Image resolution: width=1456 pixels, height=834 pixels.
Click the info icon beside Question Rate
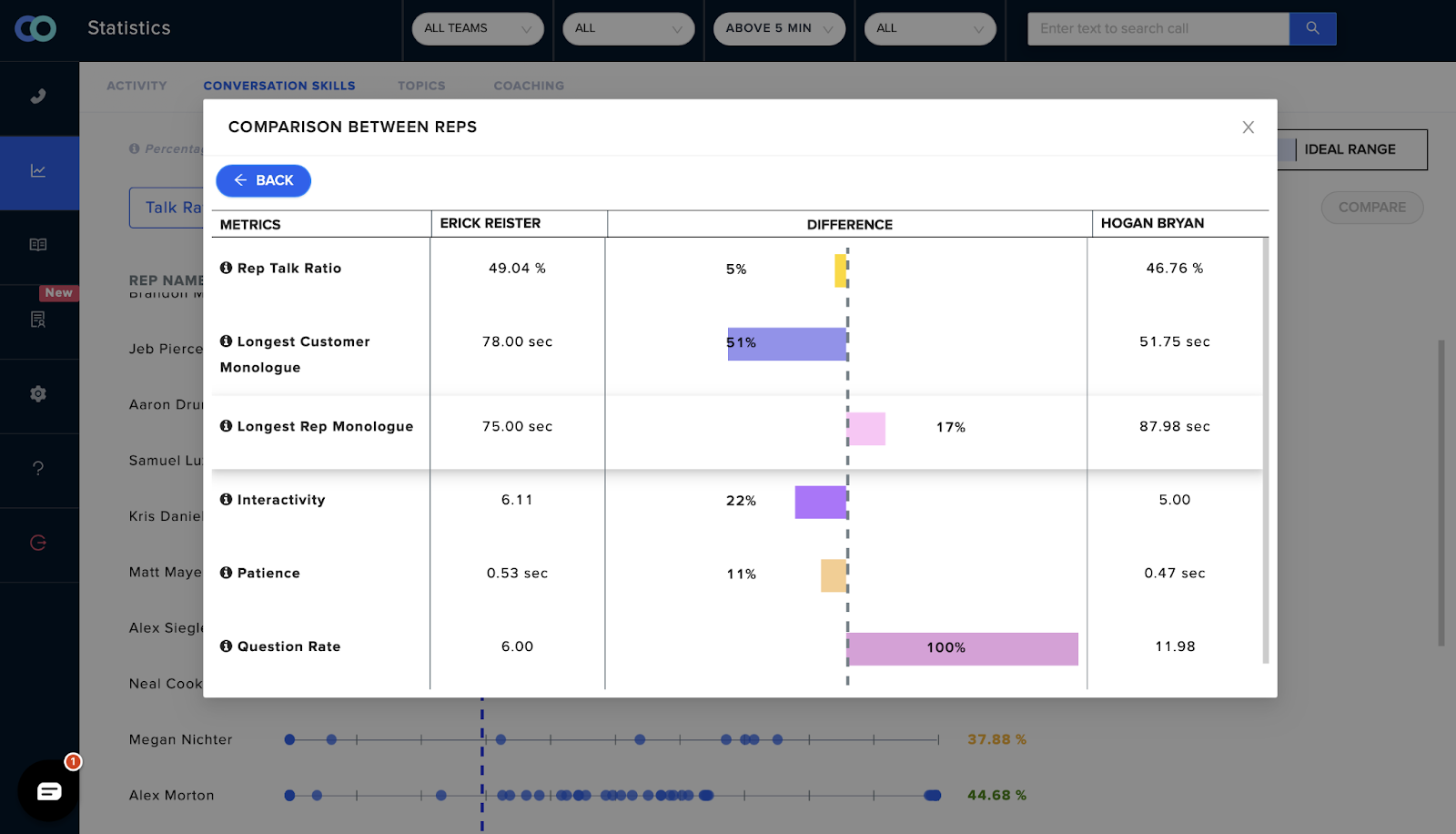[x=226, y=646]
